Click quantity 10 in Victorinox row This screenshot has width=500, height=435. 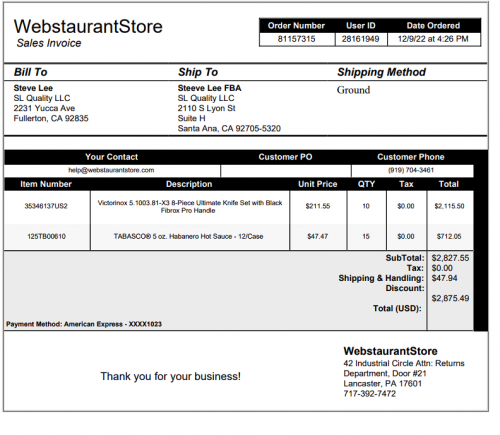click(366, 206)
